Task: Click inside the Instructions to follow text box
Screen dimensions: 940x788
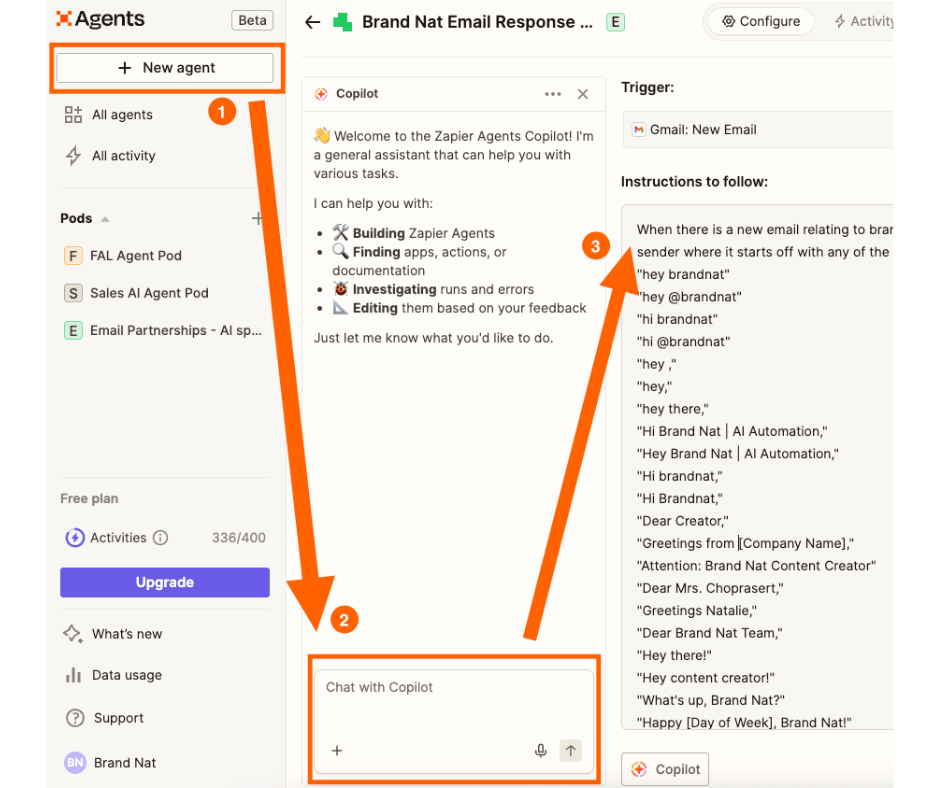Action: 758,467
